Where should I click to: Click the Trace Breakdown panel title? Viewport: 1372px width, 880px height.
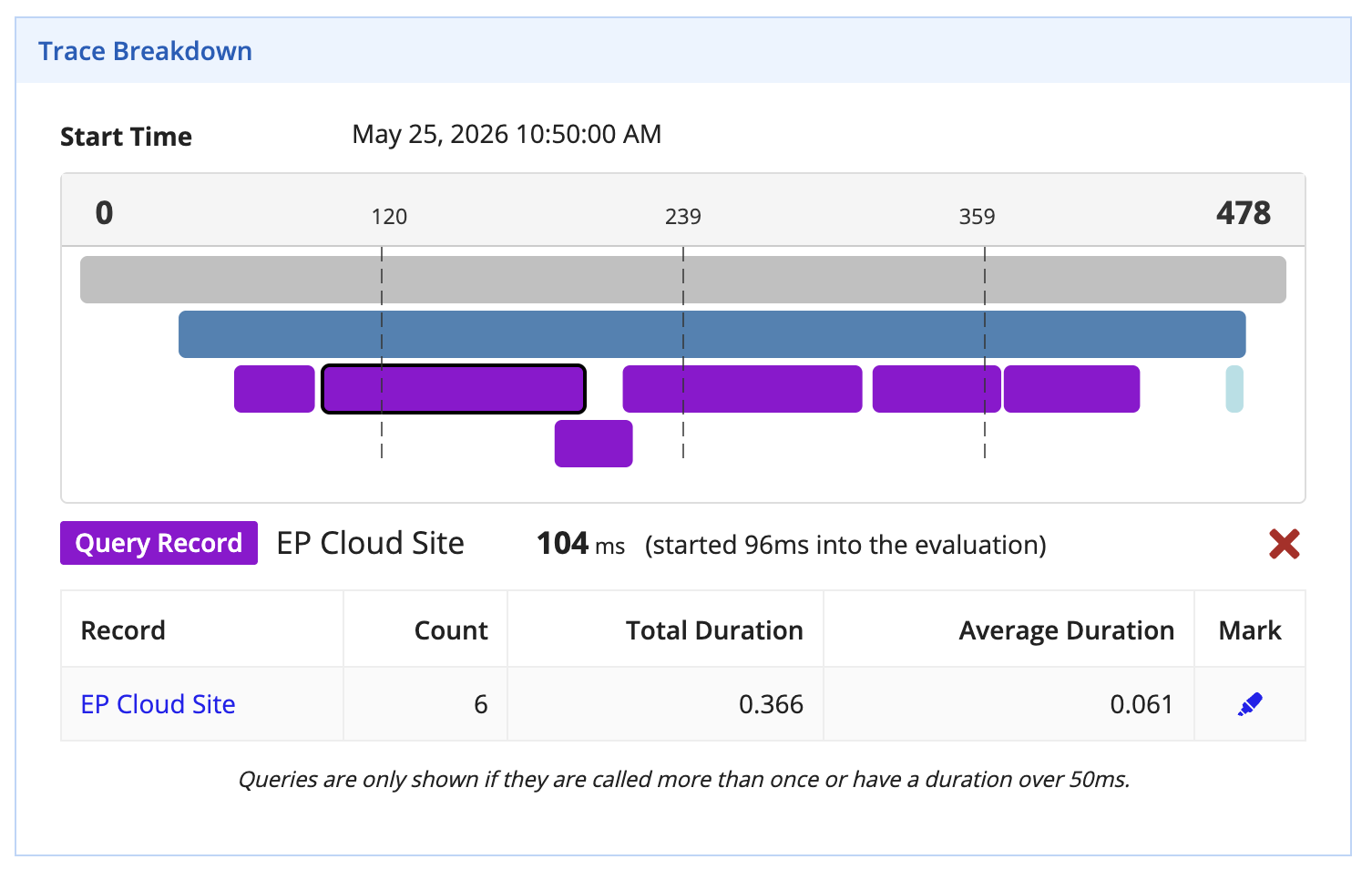click(x=145, y=51)
